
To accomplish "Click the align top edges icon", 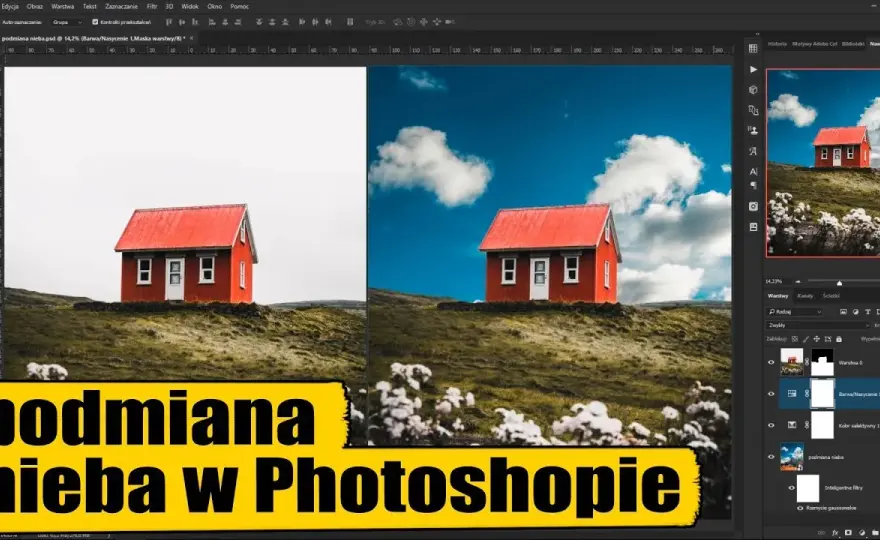I will coord(168,22).
